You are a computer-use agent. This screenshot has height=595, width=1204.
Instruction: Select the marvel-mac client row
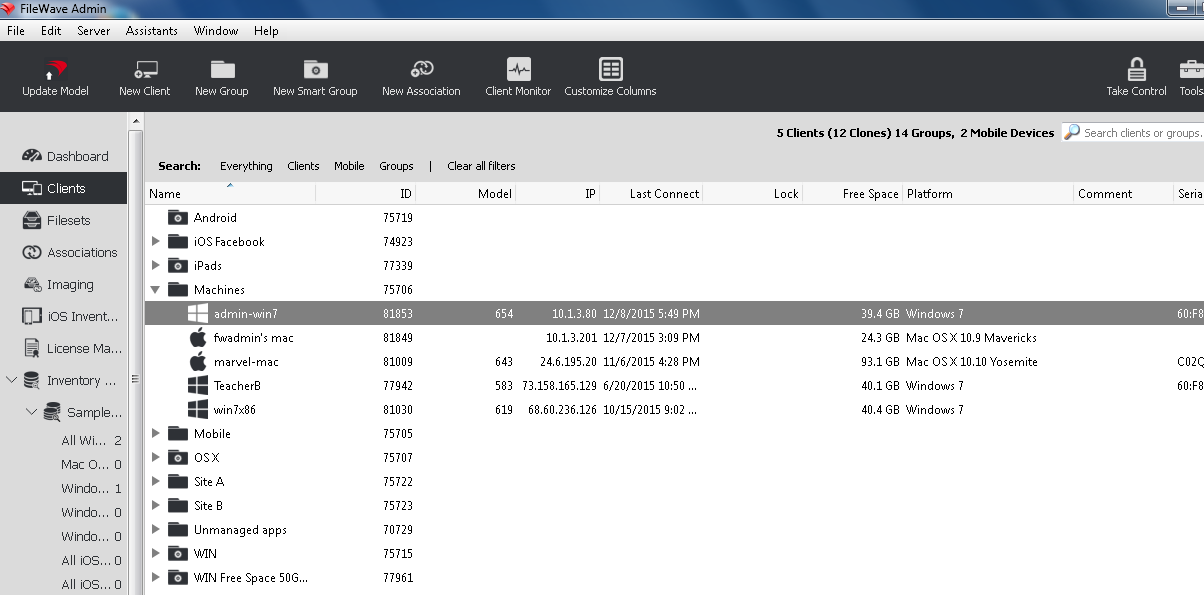[x=674, y=361]
